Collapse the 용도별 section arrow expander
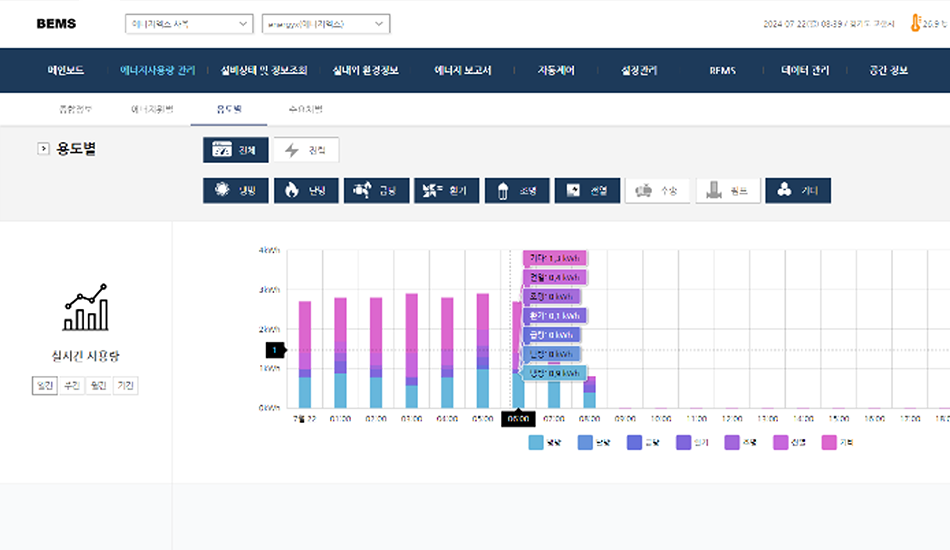950x550 pixels. (x=43, y=149)
